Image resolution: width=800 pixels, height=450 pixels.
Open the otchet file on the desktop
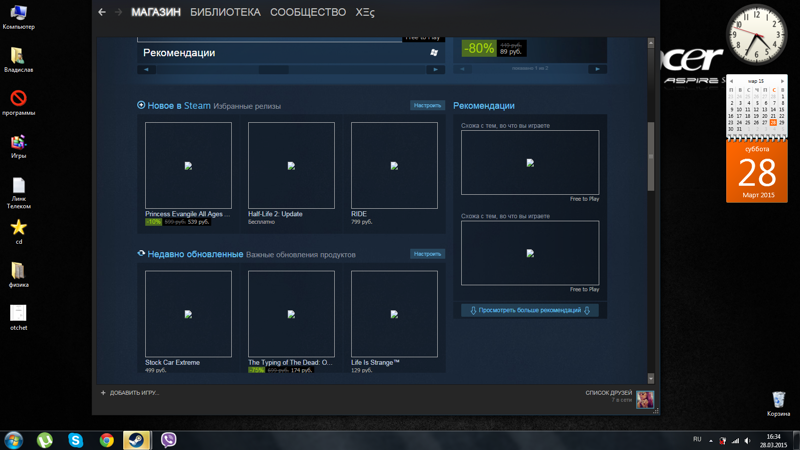18,317
